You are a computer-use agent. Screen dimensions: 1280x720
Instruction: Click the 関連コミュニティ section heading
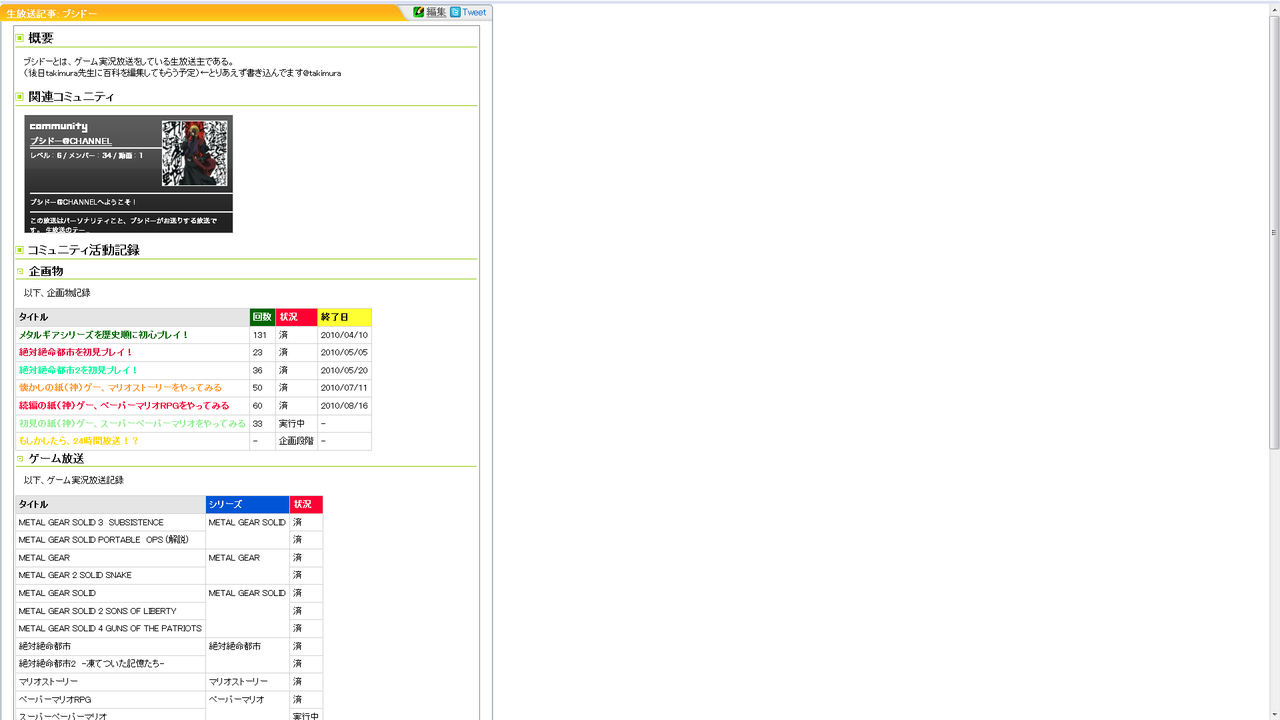(x=71, y=97)
